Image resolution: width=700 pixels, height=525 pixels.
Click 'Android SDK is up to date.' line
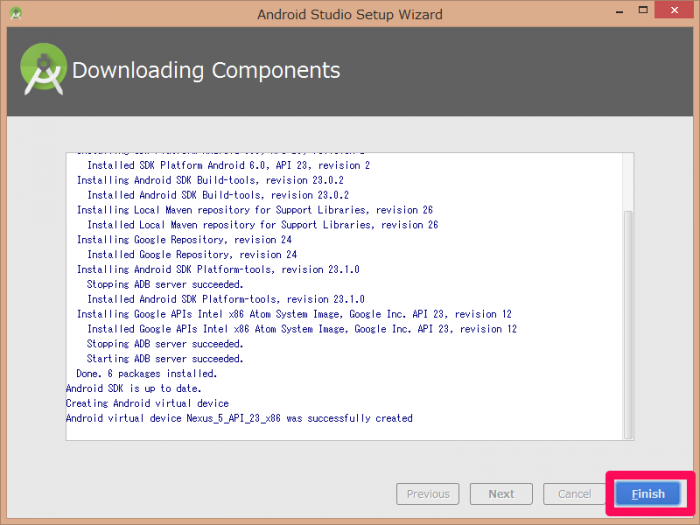[133, 388]
